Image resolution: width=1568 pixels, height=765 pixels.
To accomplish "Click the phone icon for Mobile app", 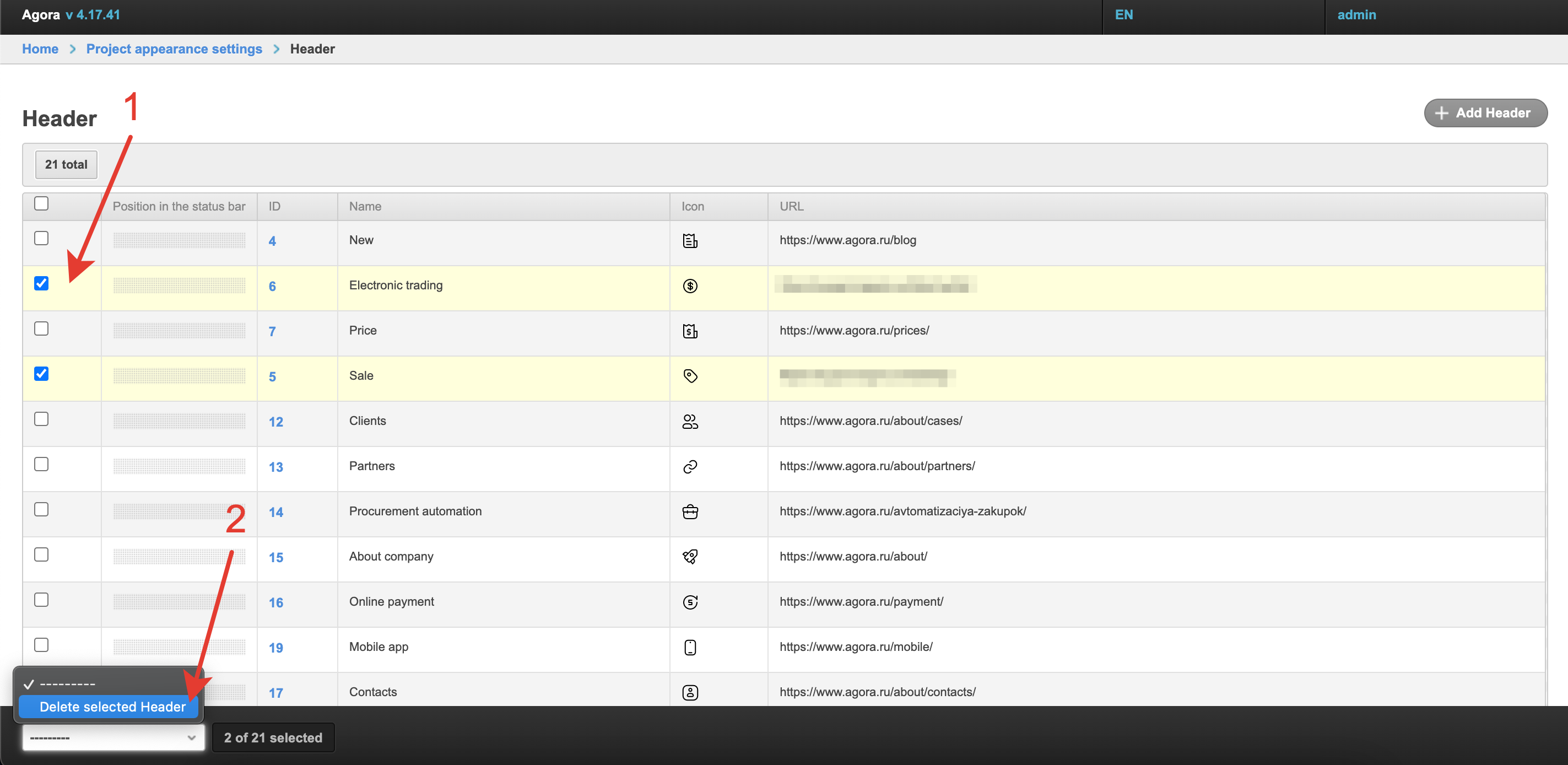I will (x=690, y=647).
